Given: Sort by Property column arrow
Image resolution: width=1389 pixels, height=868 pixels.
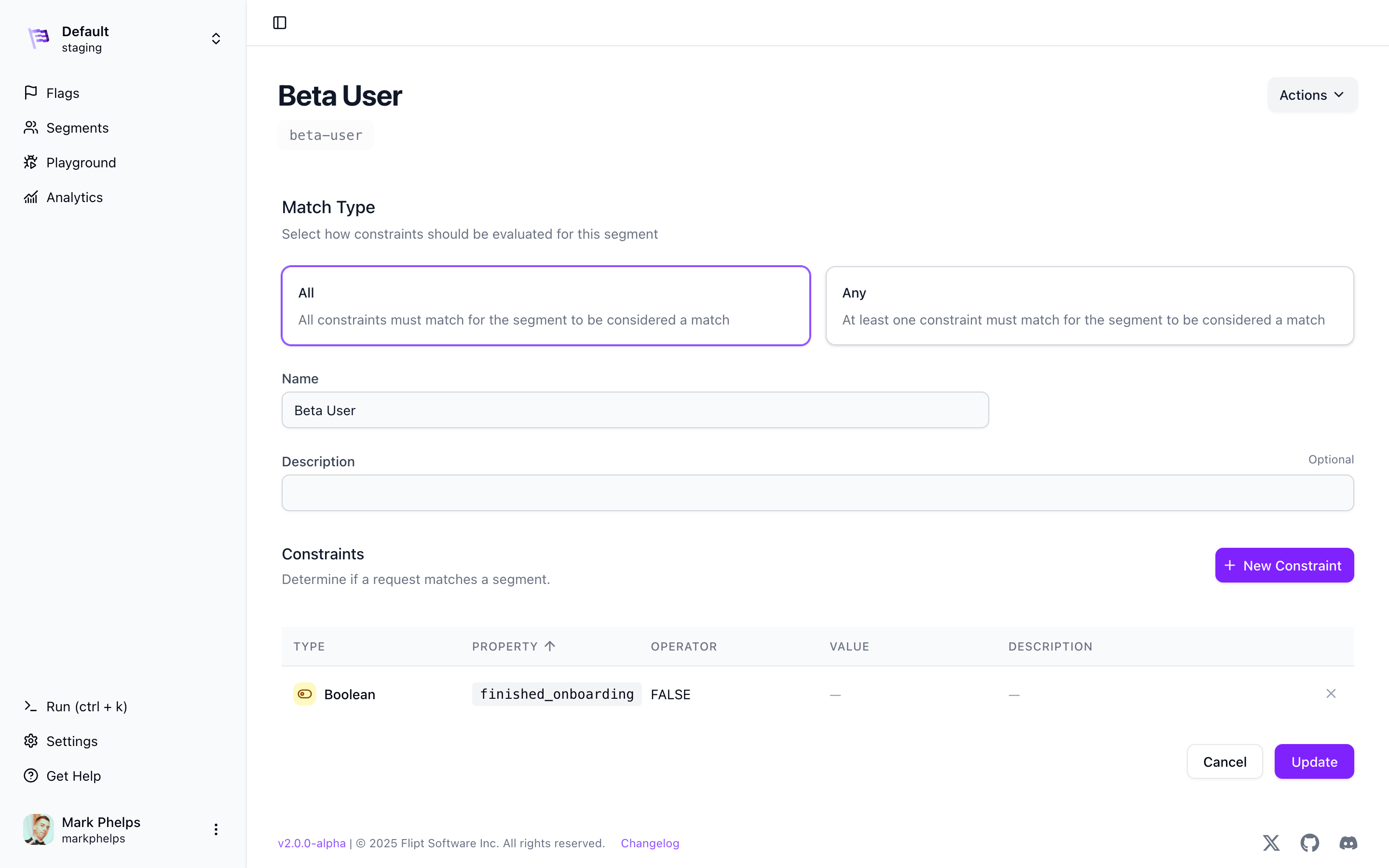Looking at the screenshot, I should tap(550, 646).
